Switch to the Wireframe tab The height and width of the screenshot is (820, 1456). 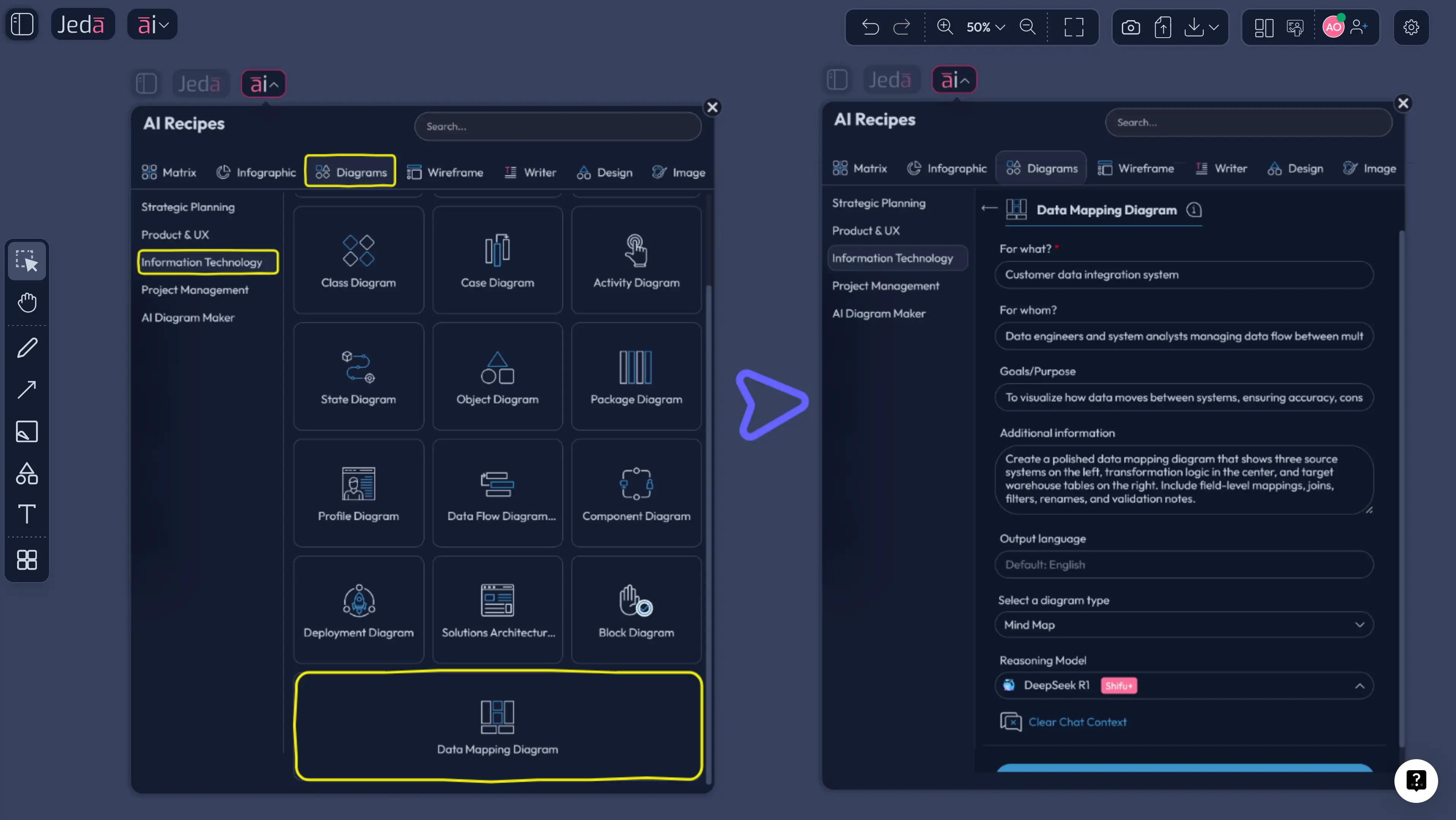click(x=446, y=172)
